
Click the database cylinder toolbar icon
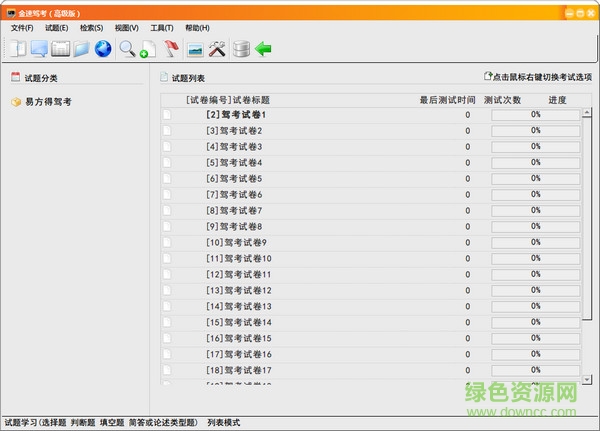point(241,49)
